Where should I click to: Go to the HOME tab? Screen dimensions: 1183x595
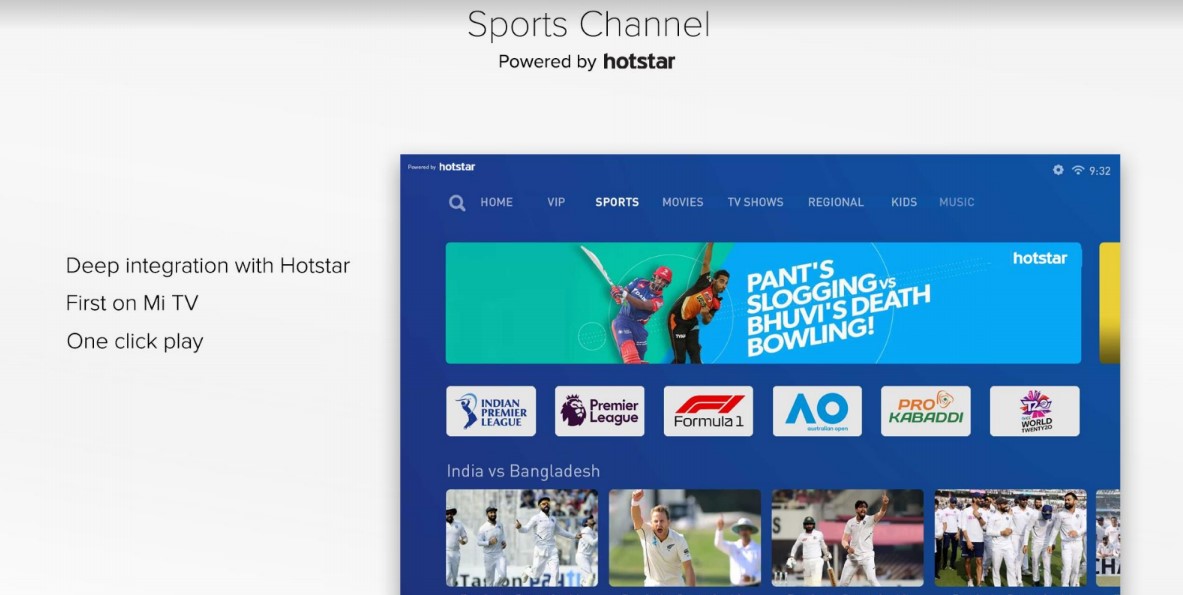pos(496,202)
